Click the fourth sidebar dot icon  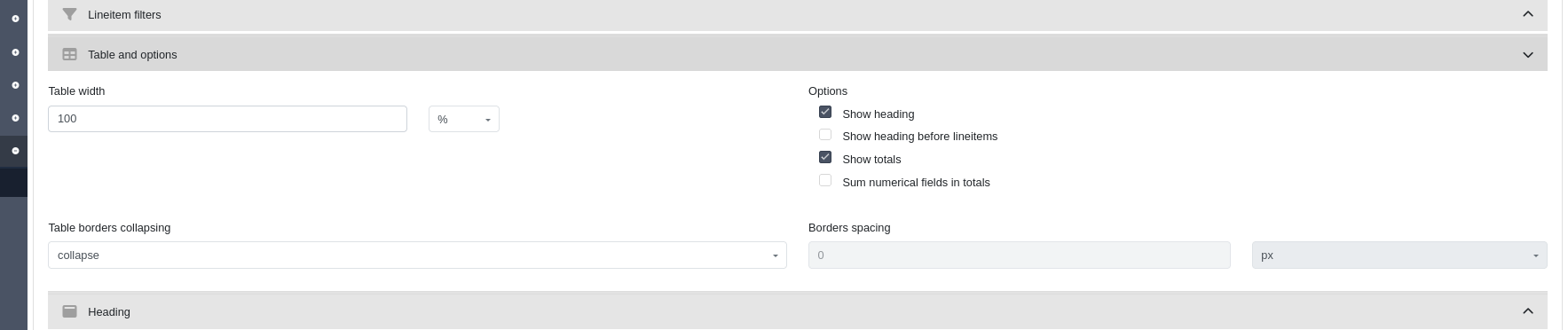(x=15, y=118)
